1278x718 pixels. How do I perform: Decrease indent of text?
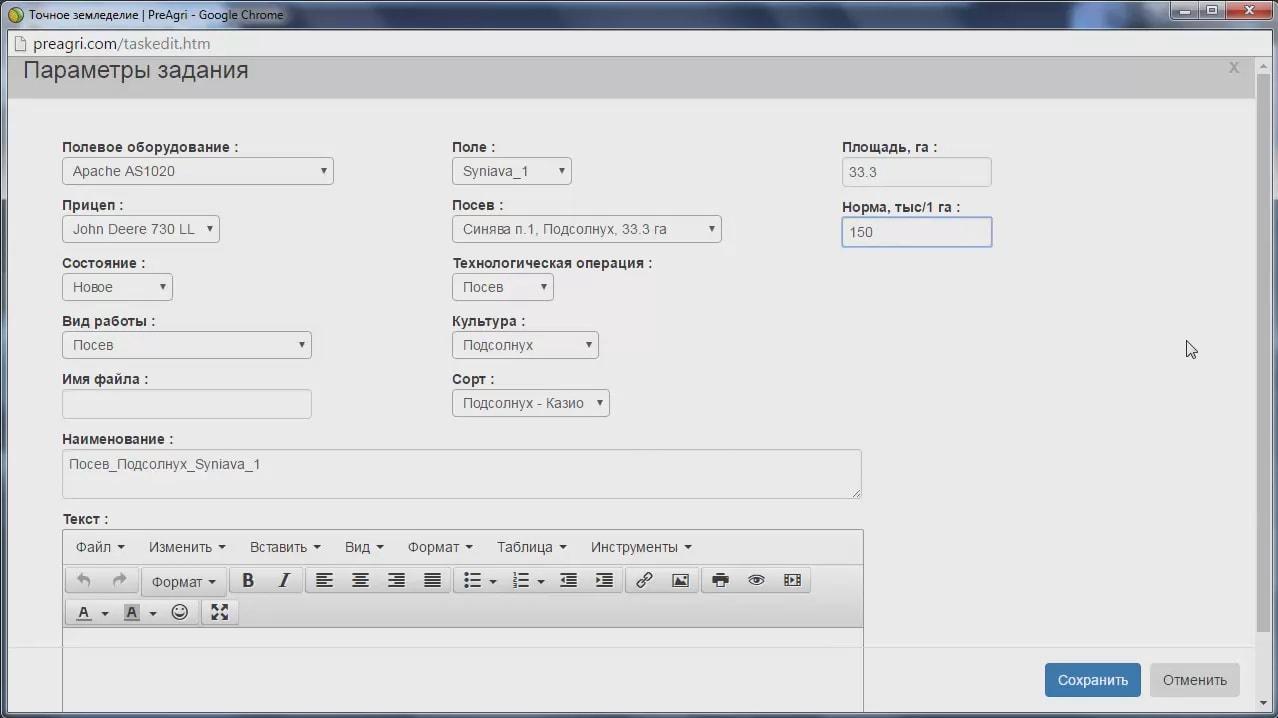[x=568, y=581]
